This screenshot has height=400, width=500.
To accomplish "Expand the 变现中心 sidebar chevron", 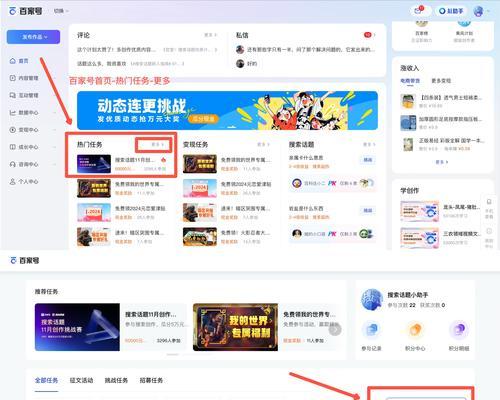I will click(x=54, y=130).
